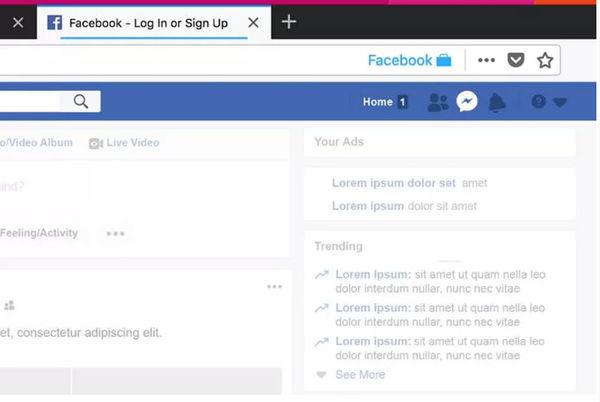Open the right post image thumbnail
Viewport: 600px width, 402px height.
tap(177, 381)
